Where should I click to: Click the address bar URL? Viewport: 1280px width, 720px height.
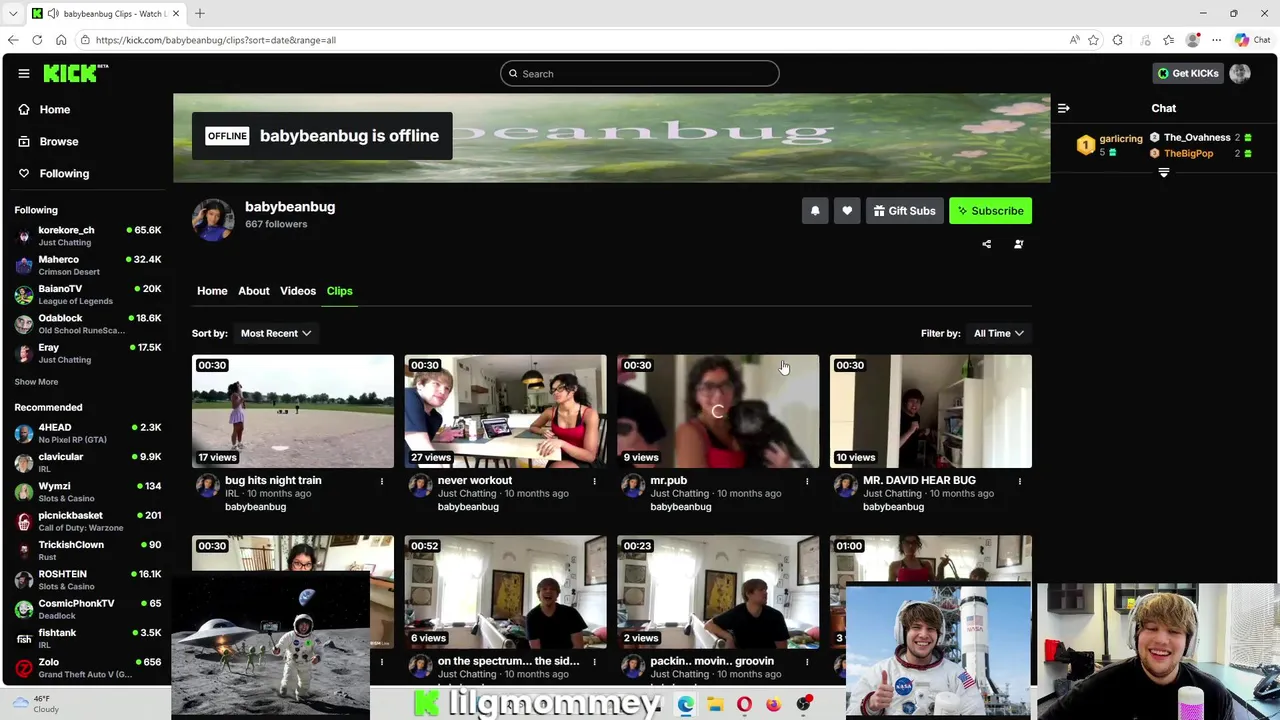tap(216, 40)
